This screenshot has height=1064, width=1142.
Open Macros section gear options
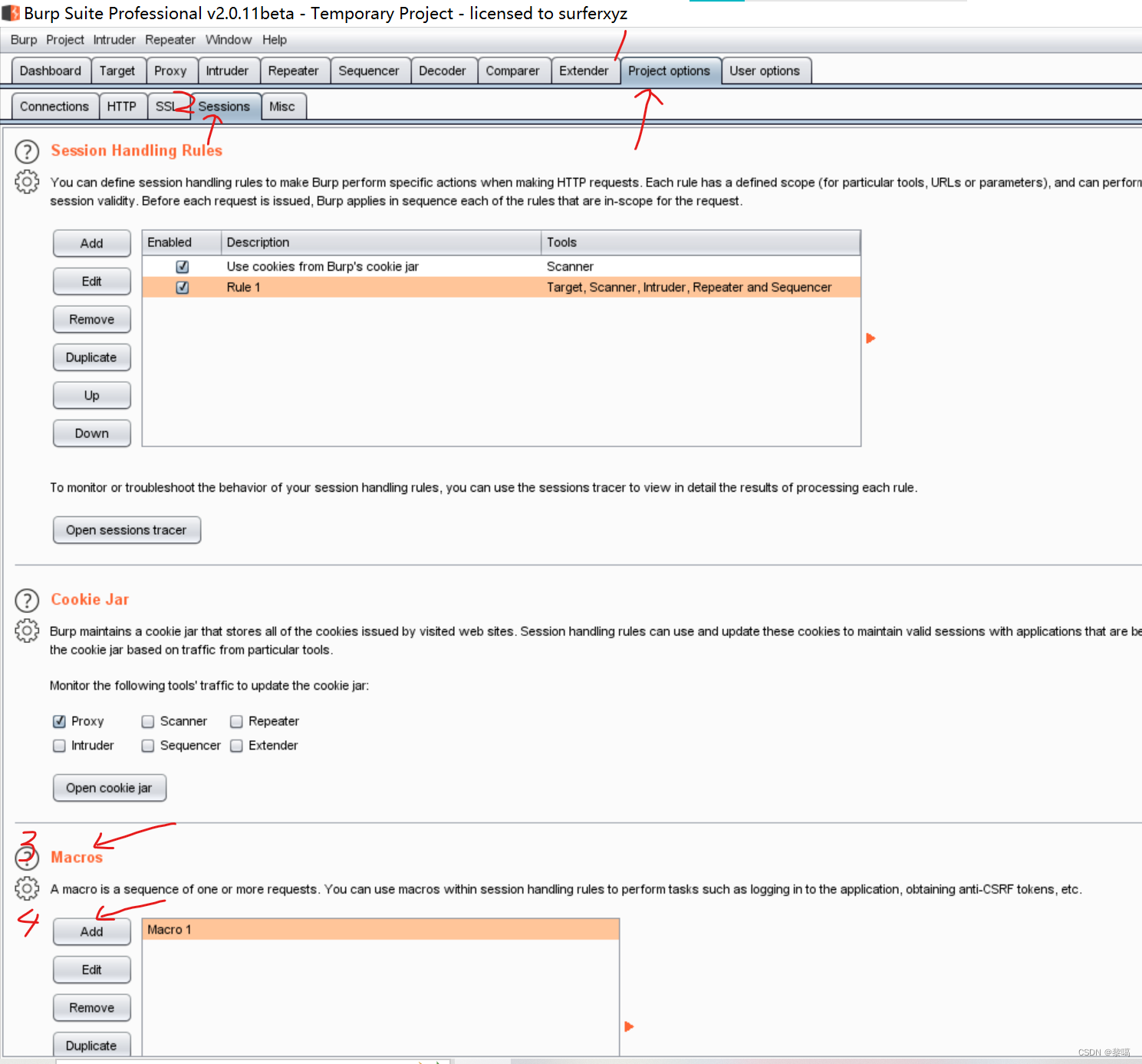[x=27, y=888]
